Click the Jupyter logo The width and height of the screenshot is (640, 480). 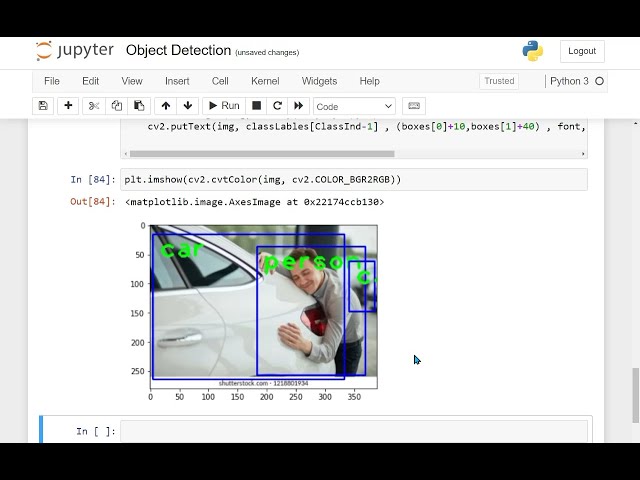pos(75,51)
